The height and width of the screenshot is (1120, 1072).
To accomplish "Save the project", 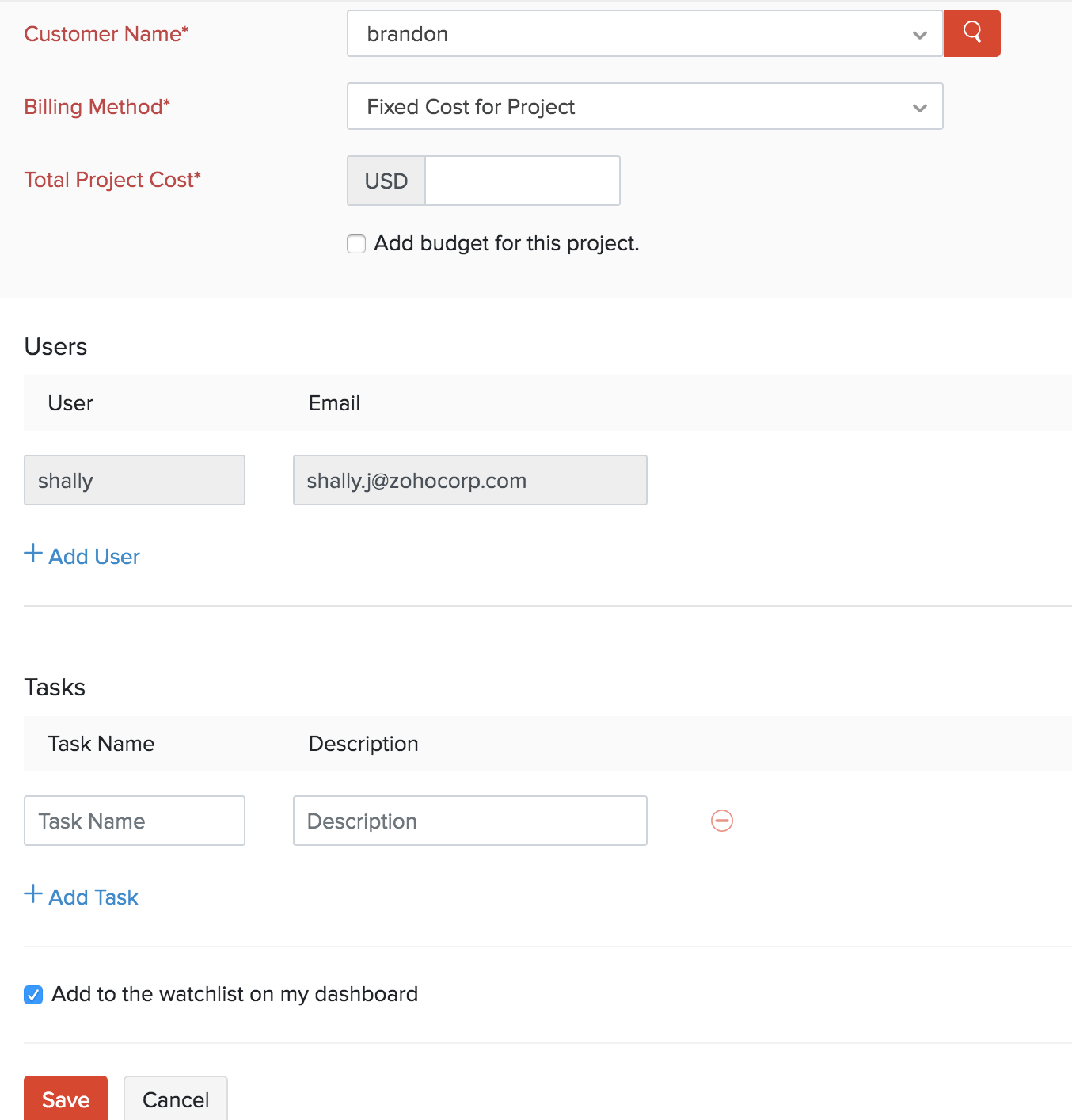I will (x=66, y=1099).
